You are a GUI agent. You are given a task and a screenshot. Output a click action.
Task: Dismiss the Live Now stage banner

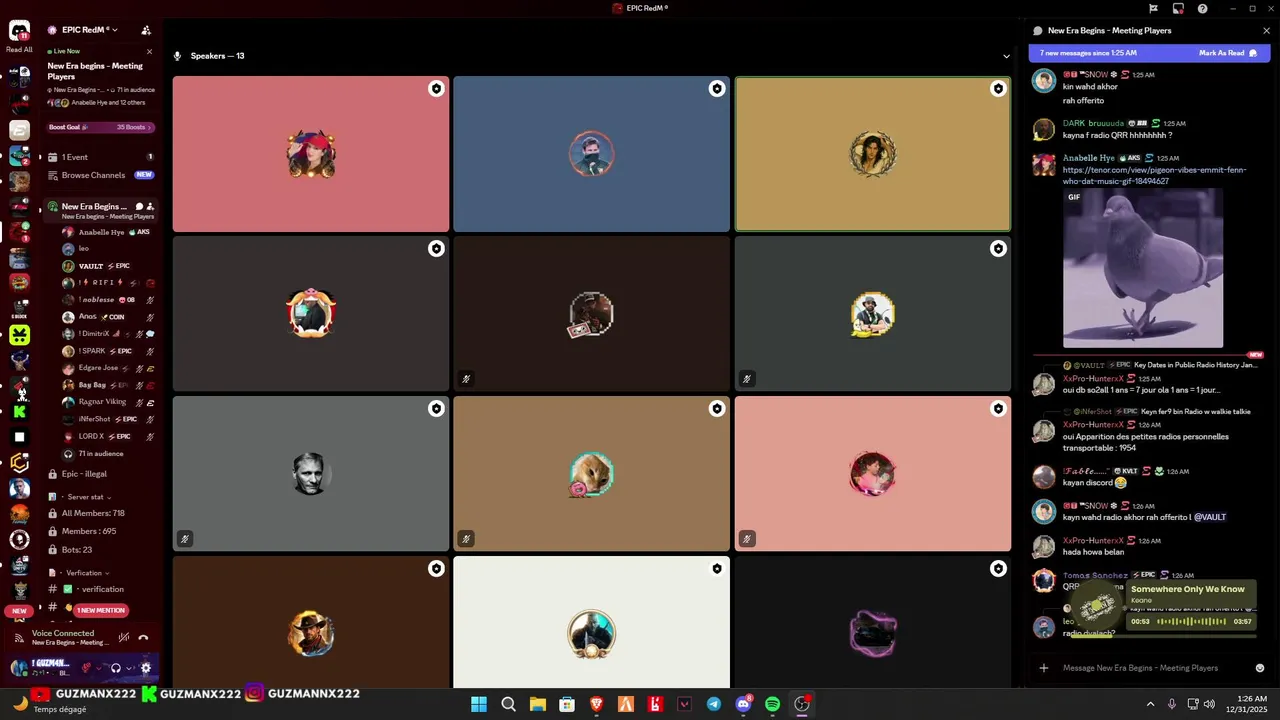pyautogui.click(x=149, y=51)
